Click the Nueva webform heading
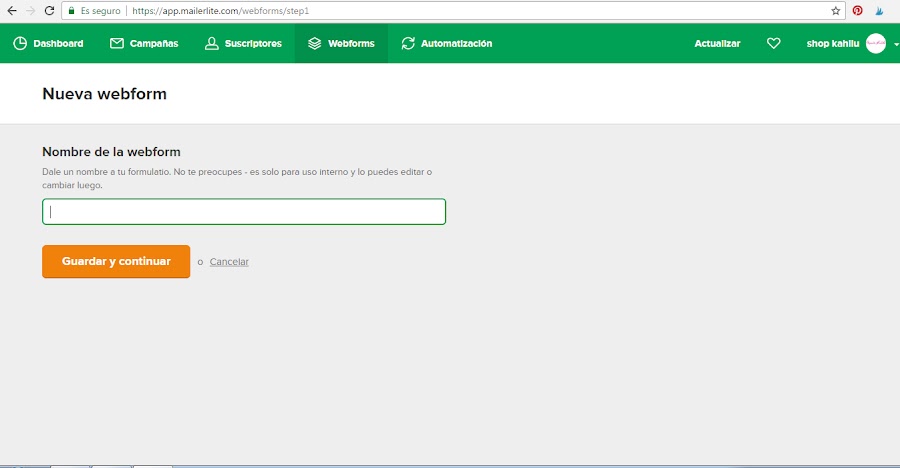 pyautogui.click(x=104, y=94)
